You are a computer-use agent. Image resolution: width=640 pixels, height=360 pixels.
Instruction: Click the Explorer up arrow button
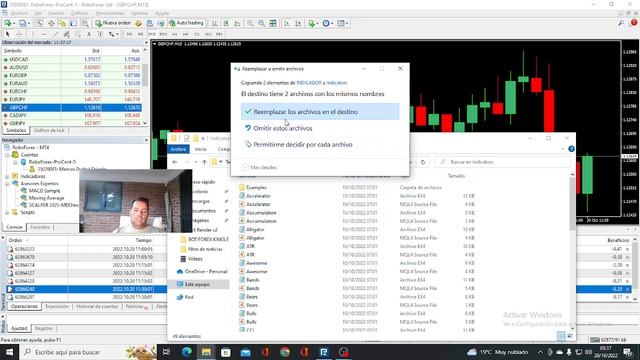point(204,162)
